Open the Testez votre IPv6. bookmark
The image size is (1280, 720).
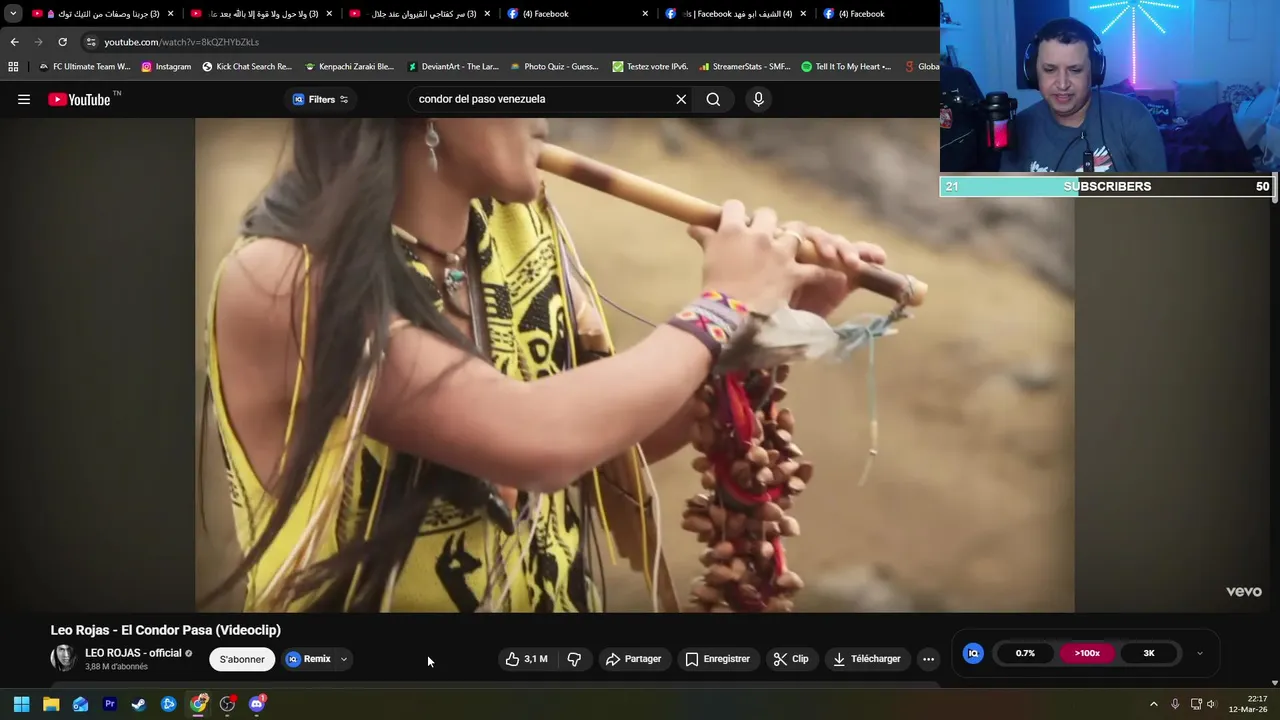650,67
